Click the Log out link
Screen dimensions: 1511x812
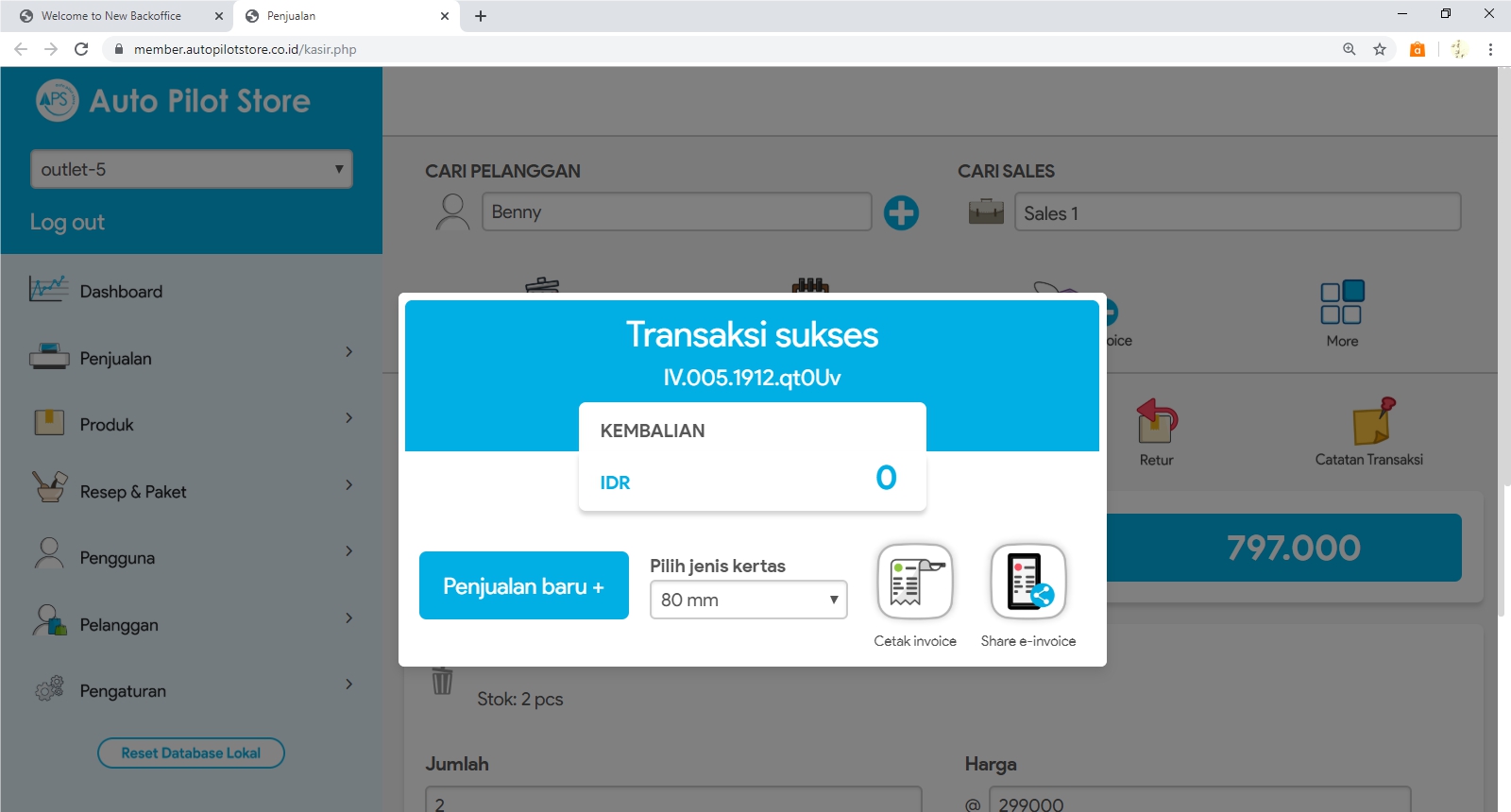67,222
